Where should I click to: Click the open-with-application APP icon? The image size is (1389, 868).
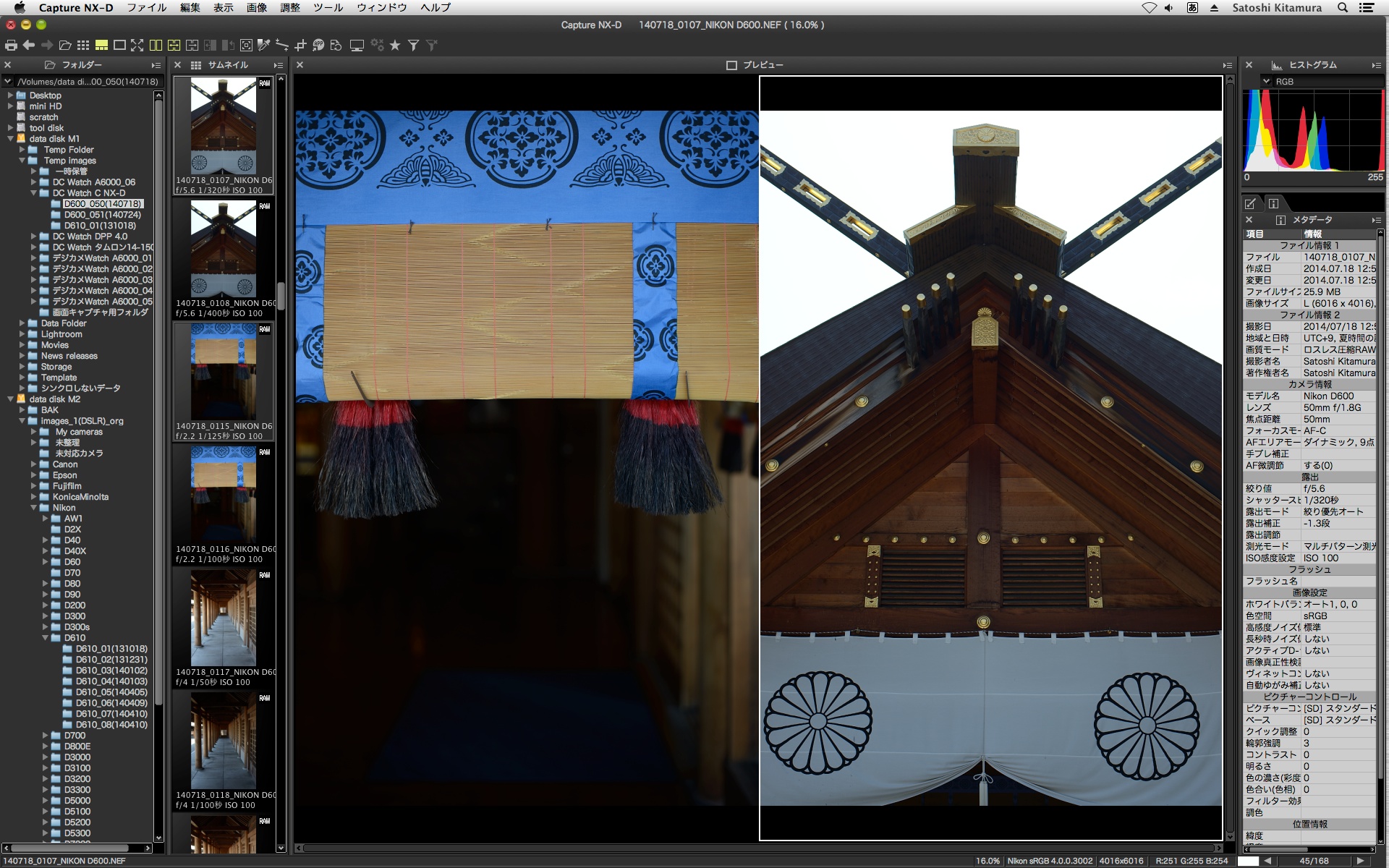318,45
